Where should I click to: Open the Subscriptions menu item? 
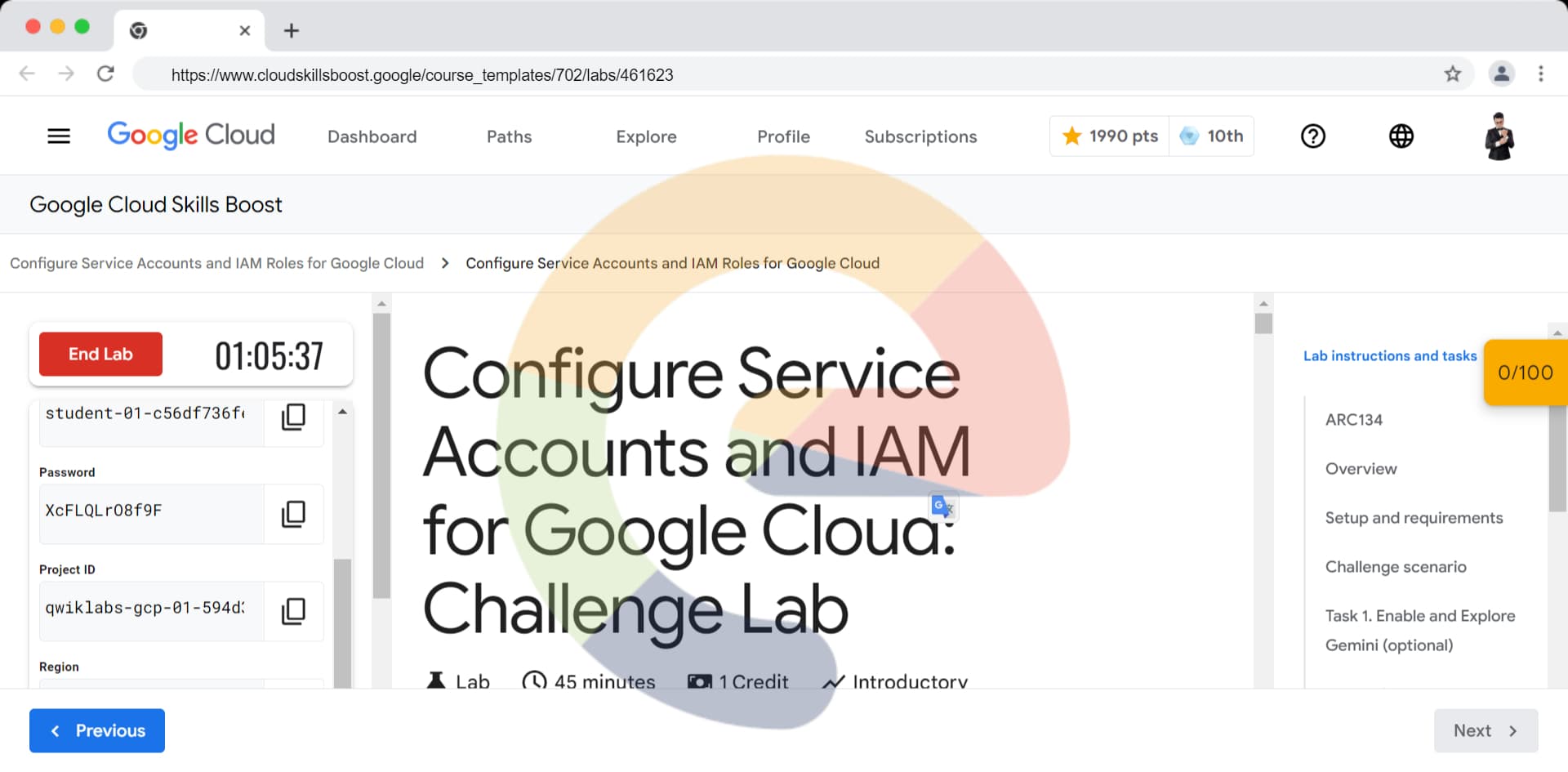coord(920,137)
